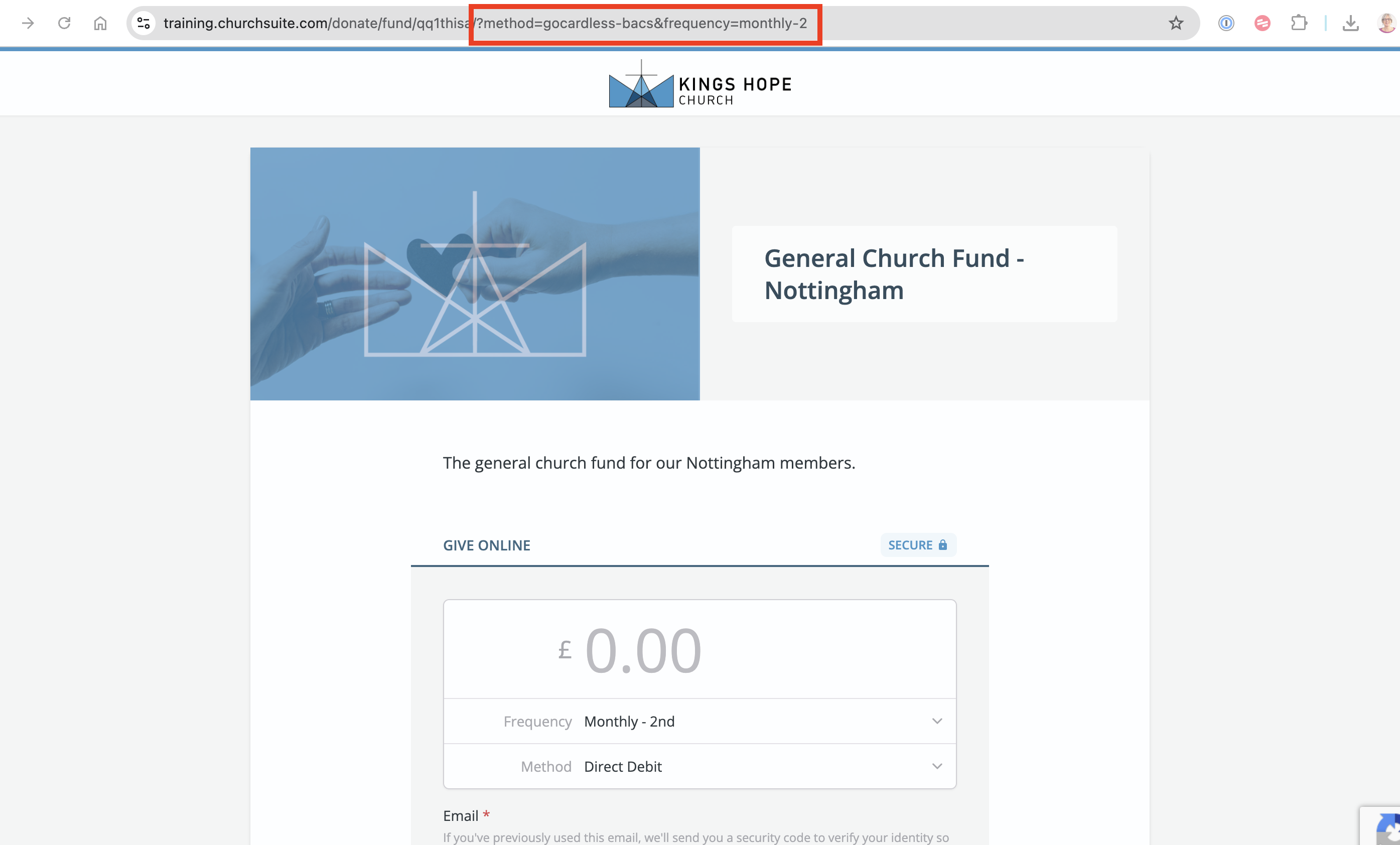Click the Method label
The width and height of the screenshot is (1400, 845).
pos(546,766)
